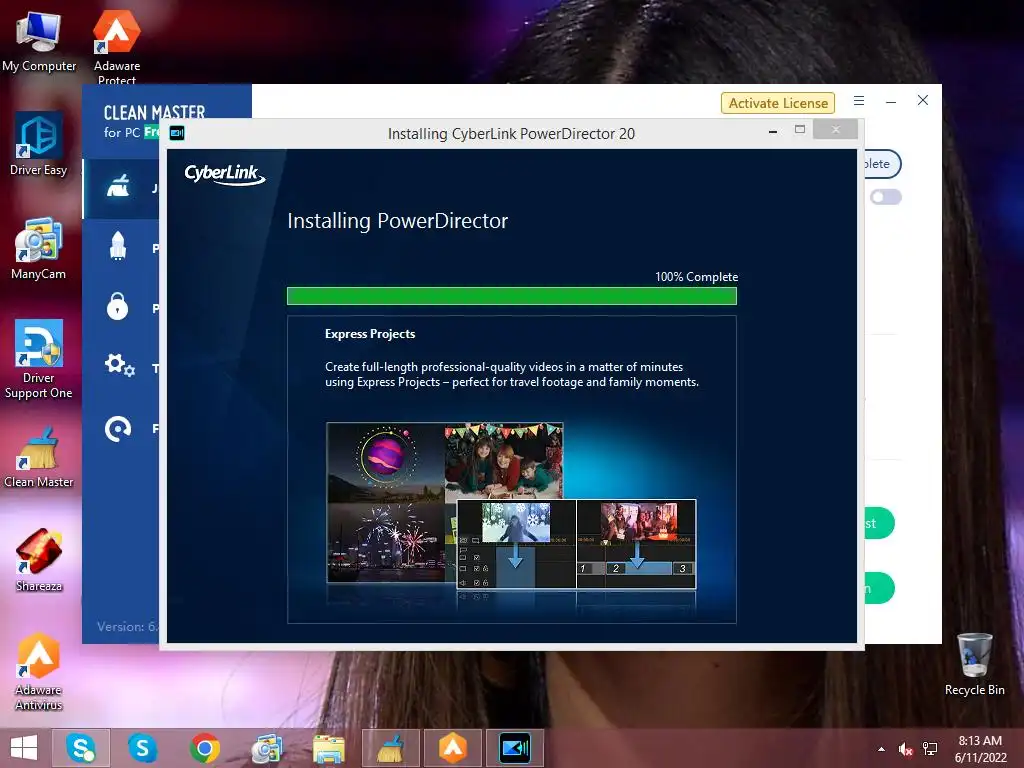Viewport: 1024px width, 768px height.
Task: Open the Driver Support One desktop shortcut
Action: (x=39, y=359)
